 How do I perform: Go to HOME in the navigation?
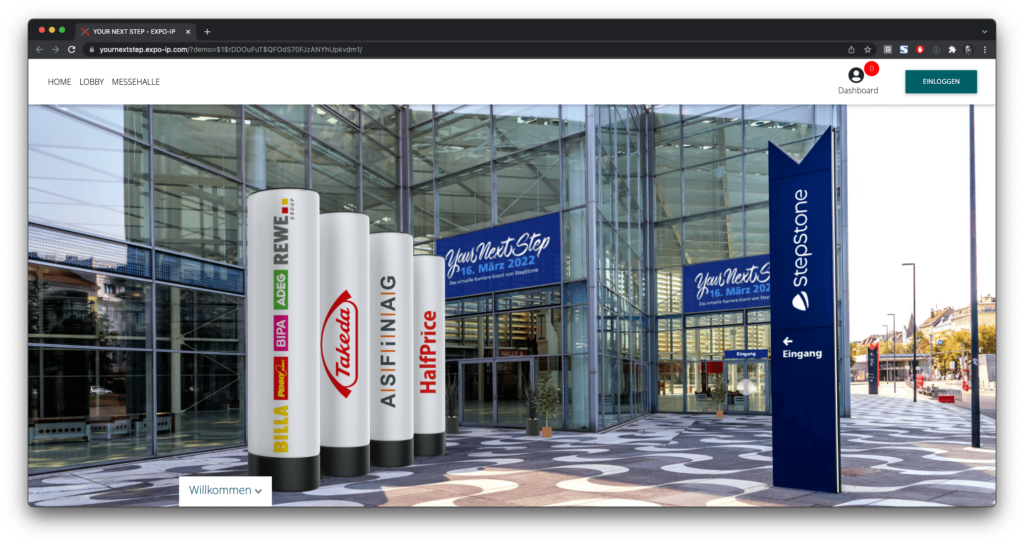click(x=59, y=82)
